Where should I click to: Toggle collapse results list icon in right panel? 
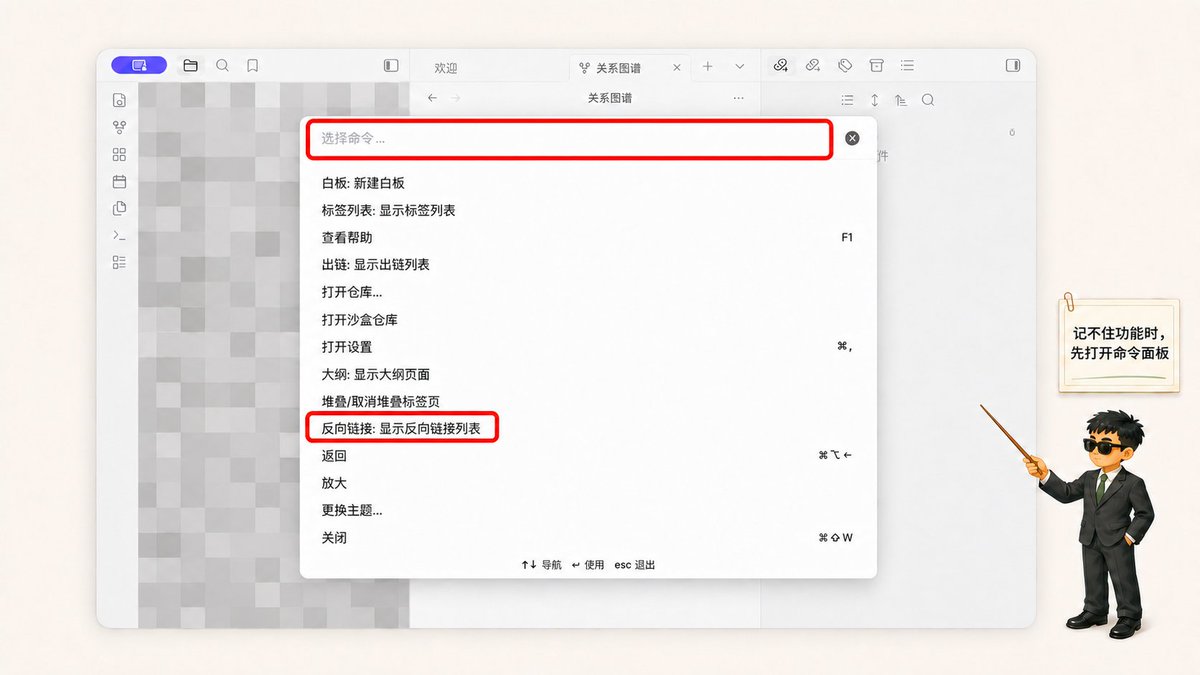pyautogui.click(x=848, y=100)
